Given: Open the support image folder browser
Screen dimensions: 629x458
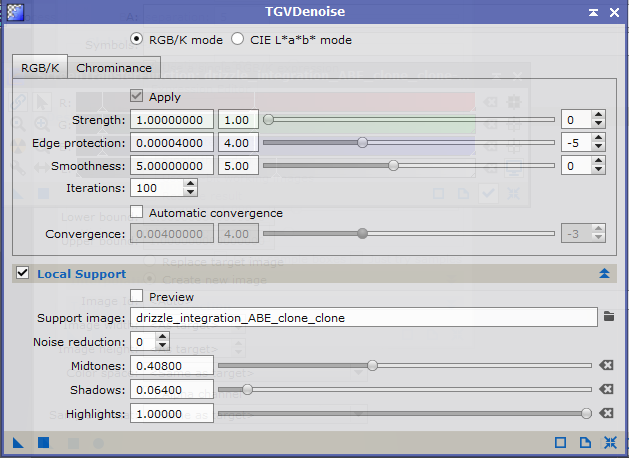Looking at the screenshot, I should [608, 317].
